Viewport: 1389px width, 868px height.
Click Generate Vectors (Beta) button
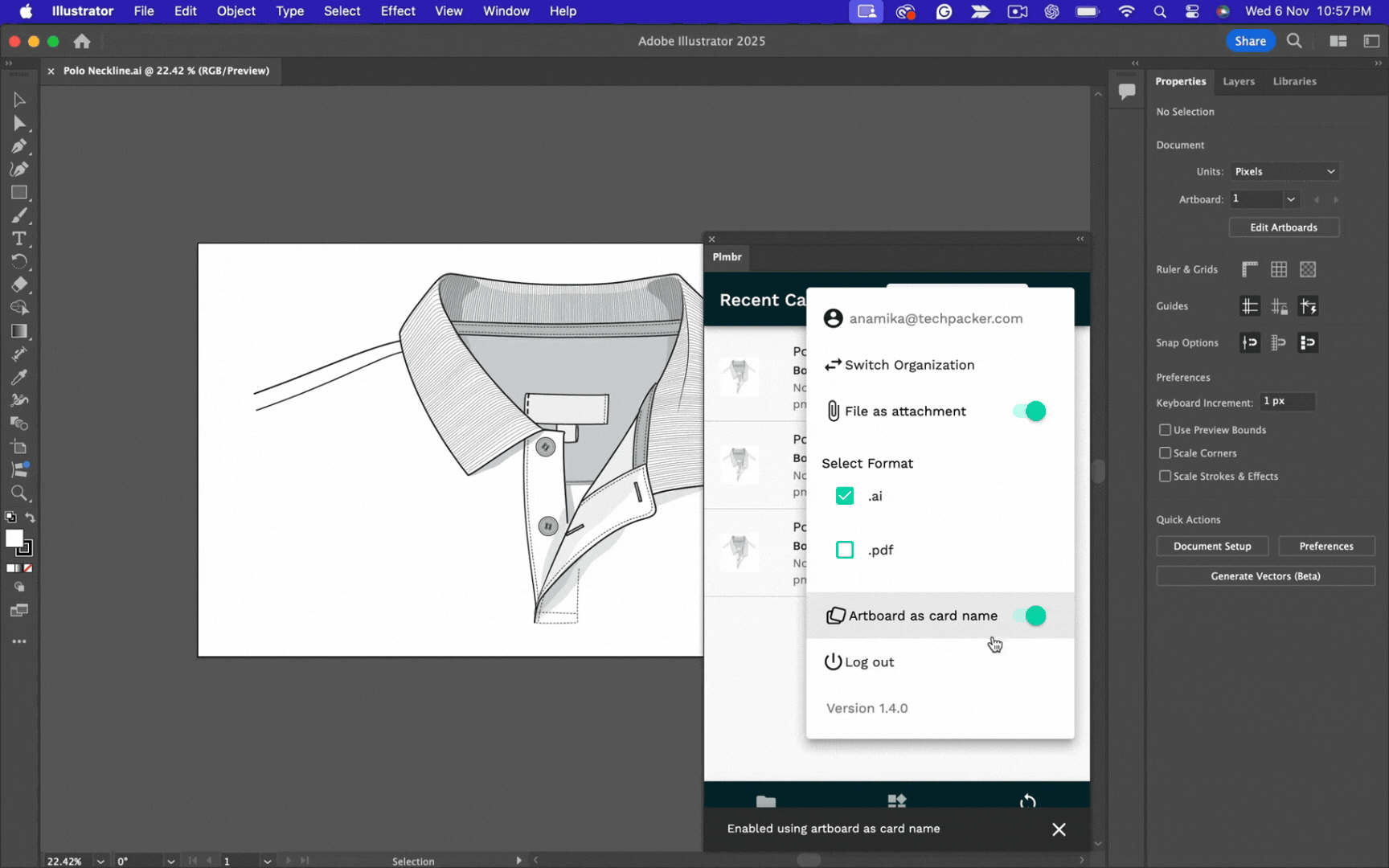click(x=1265, y=576)
